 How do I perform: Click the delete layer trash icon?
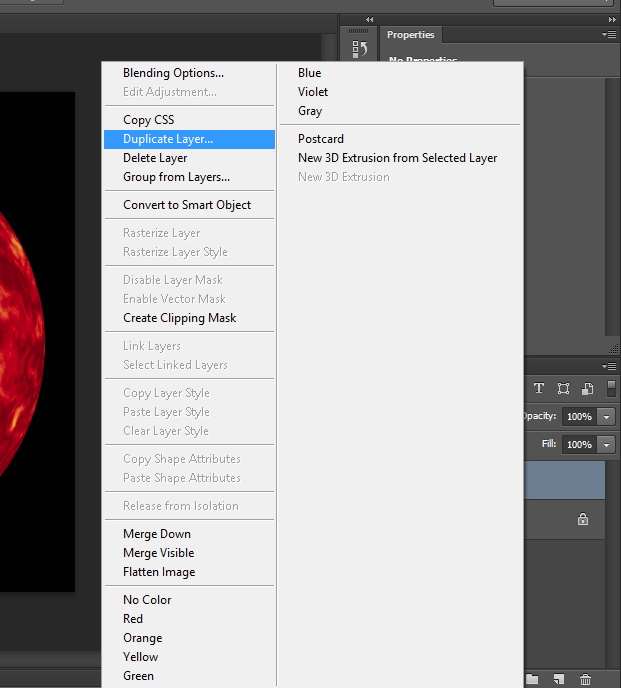click(586, 679)
